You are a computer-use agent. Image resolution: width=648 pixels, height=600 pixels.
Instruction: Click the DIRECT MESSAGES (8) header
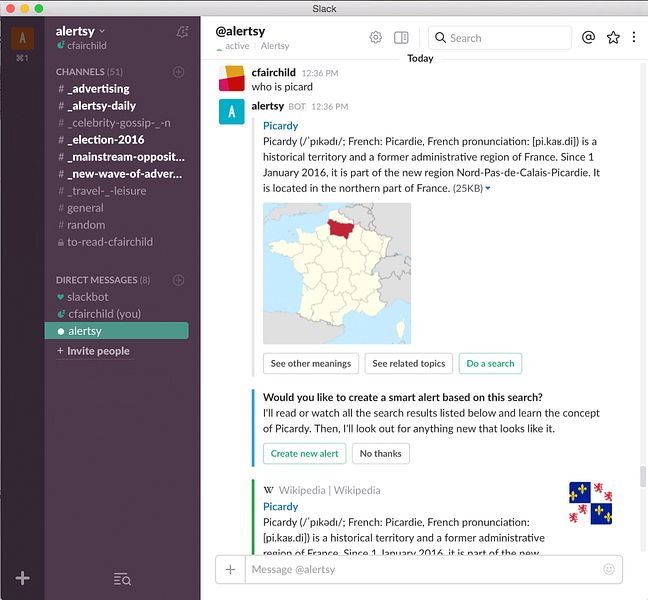103,280
